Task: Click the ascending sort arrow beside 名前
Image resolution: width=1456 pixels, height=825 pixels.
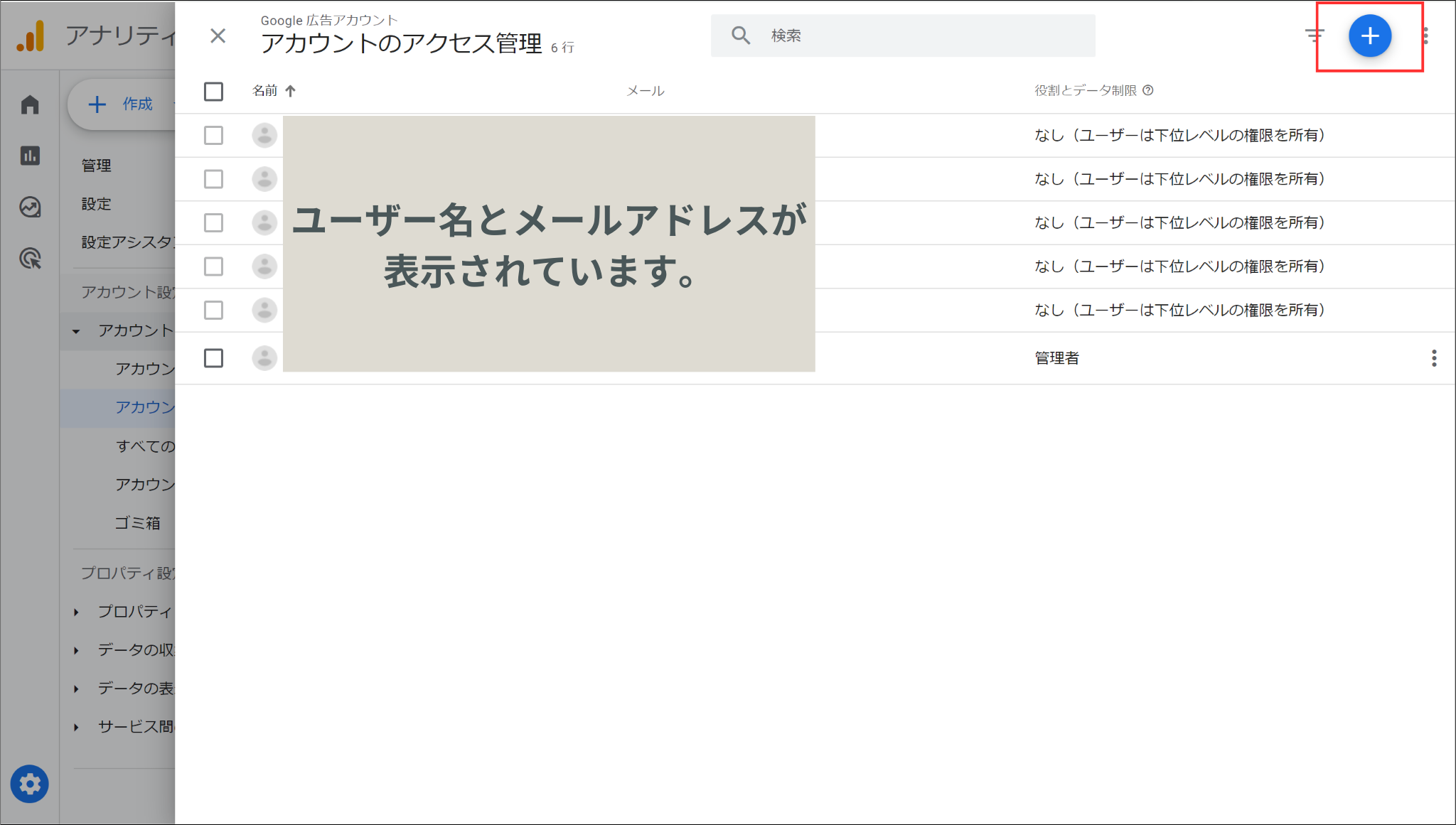Action: tap(290, 91)
